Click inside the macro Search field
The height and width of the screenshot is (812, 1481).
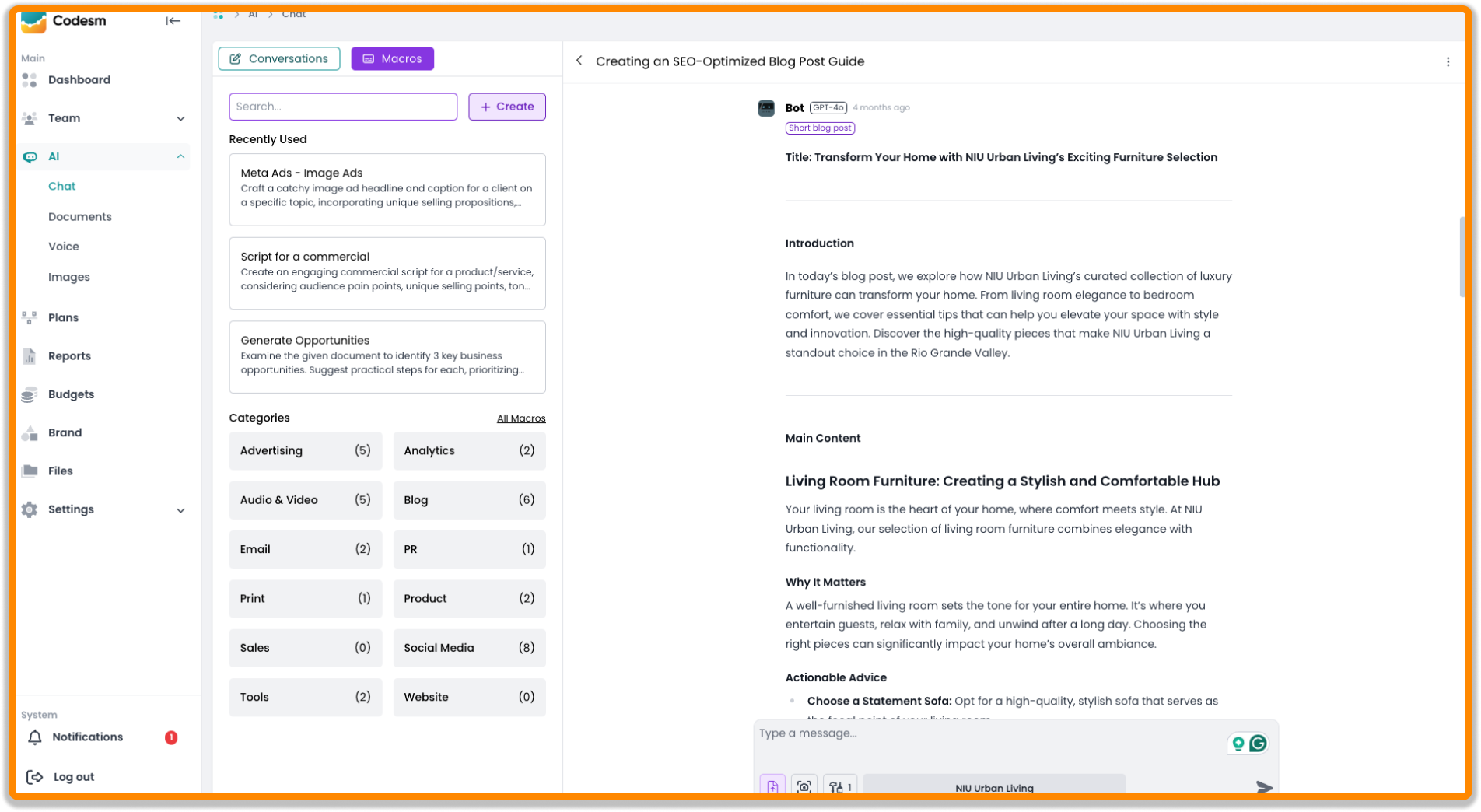pyautogui.click(x=342, y=107)
